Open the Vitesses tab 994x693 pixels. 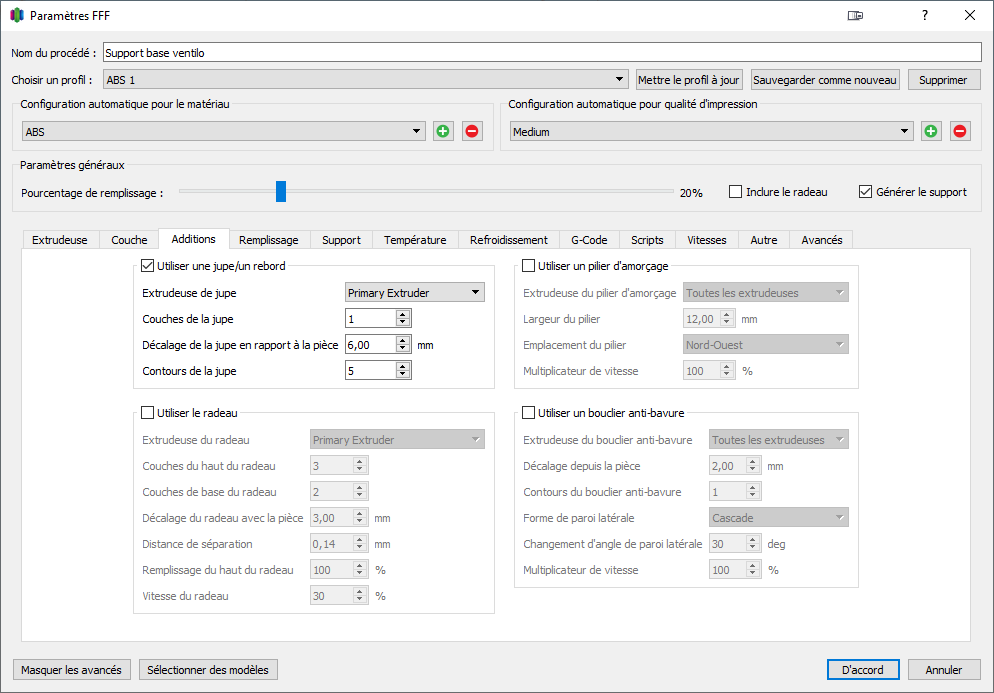[x=707, y=240]
